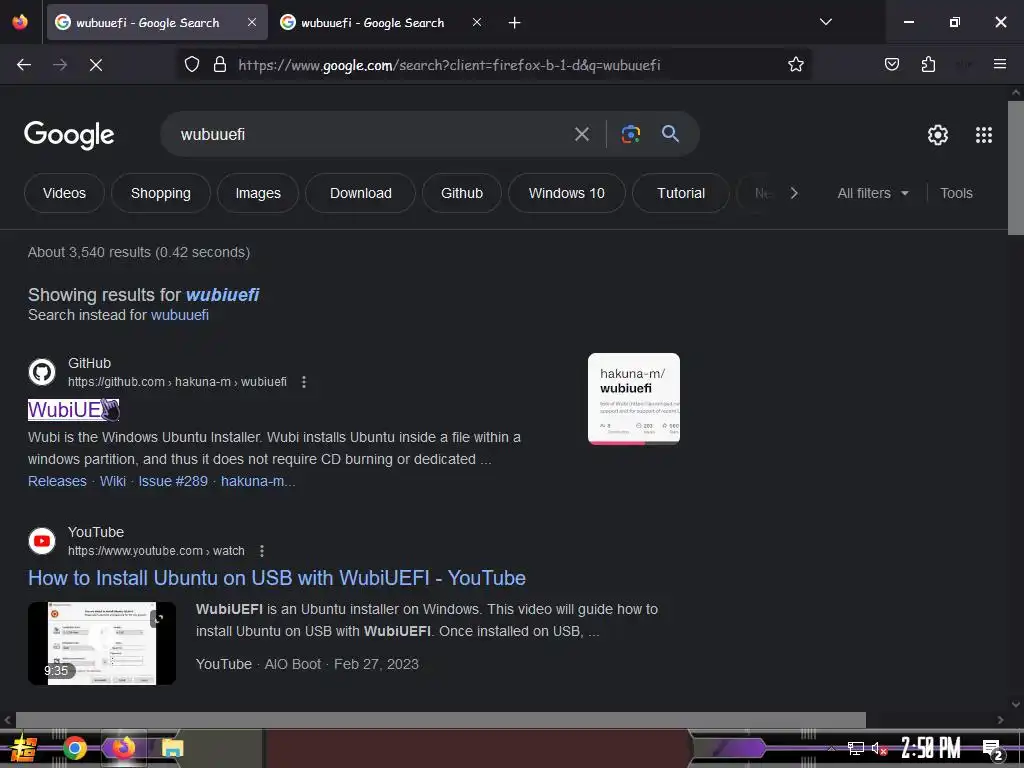Close the second wubuuefi tab

point(477,23)
